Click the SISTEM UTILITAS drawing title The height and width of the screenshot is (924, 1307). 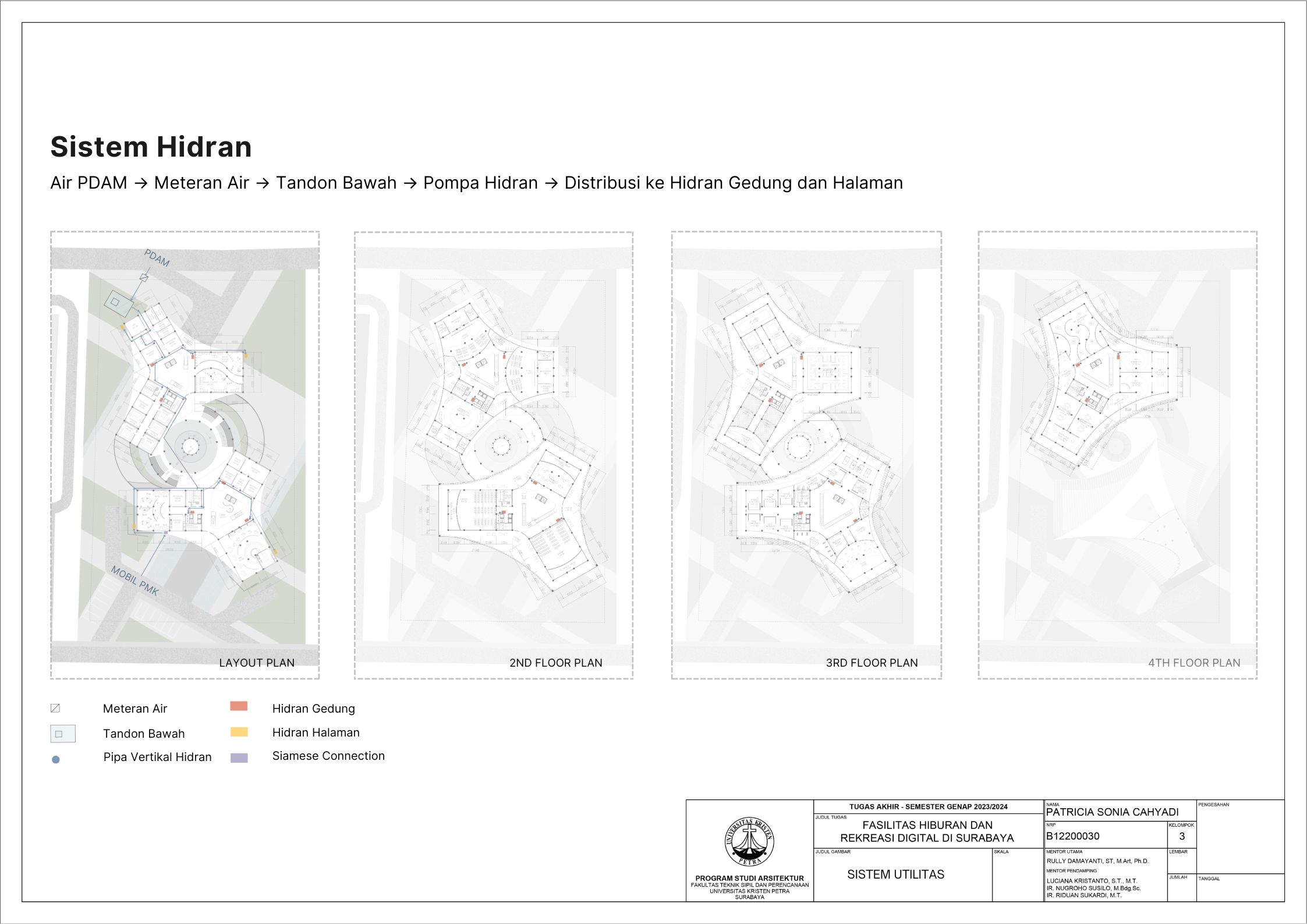[x=895, y=875]
